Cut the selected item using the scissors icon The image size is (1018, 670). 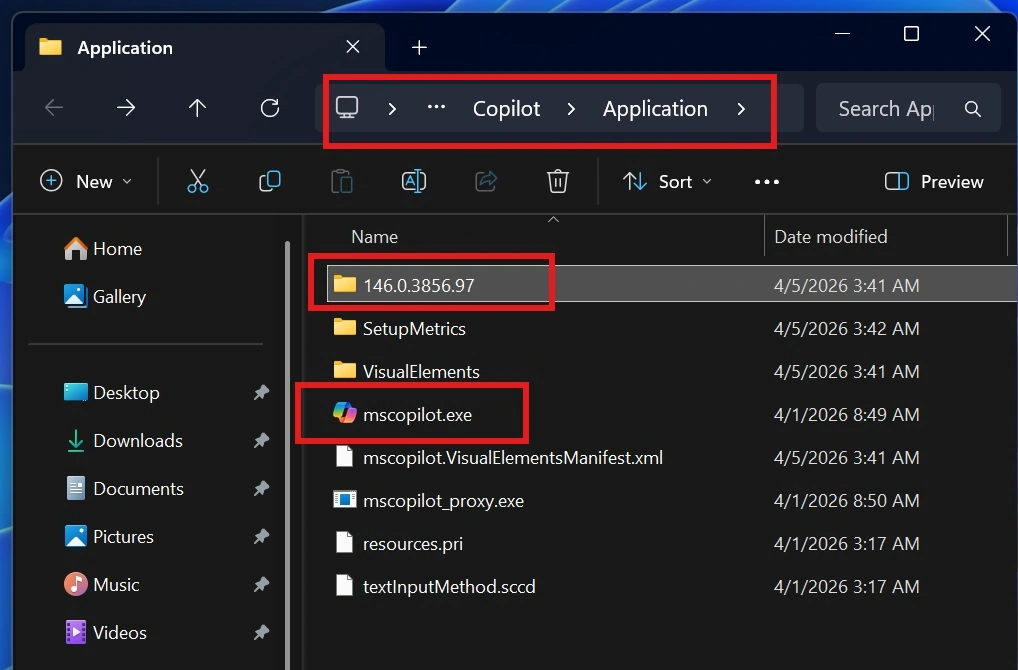(197, 181)
